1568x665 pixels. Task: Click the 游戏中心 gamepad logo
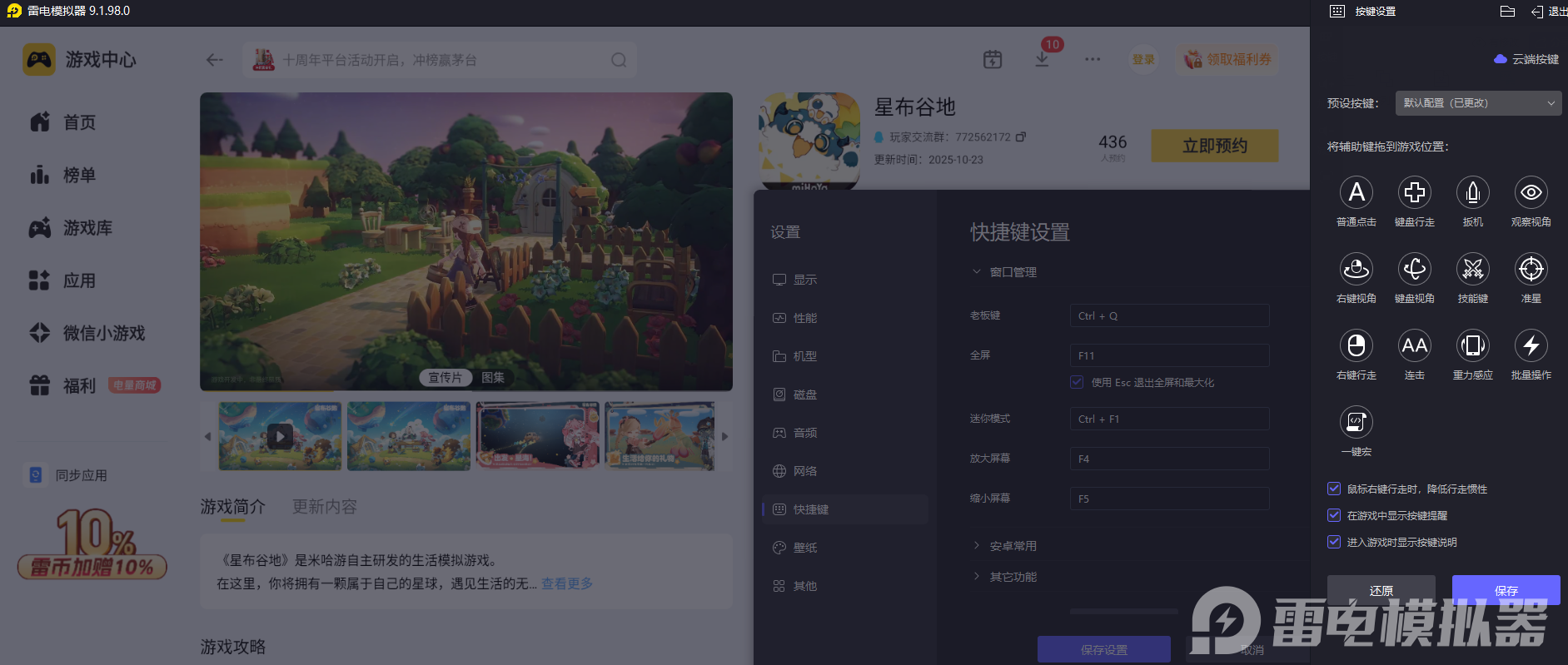click(x=39, y=60)
